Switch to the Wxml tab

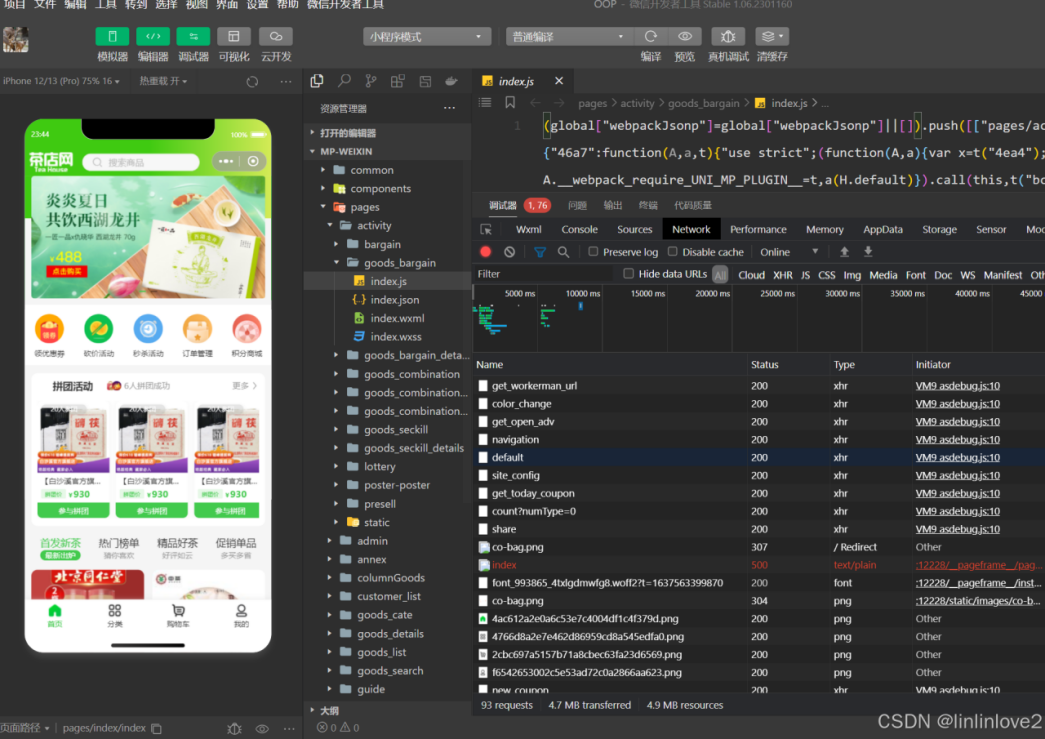point(528,229)
